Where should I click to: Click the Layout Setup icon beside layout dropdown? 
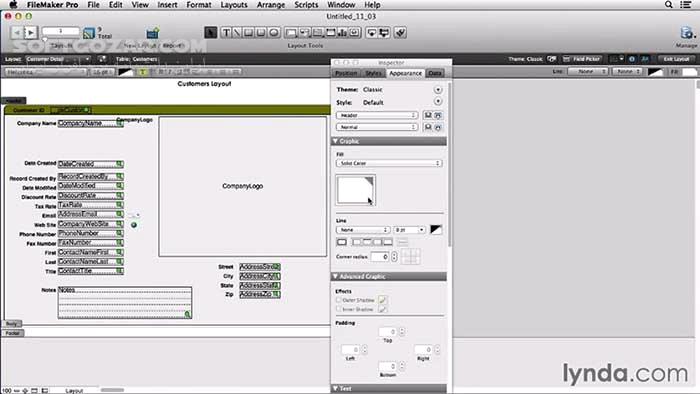(102, 59)
